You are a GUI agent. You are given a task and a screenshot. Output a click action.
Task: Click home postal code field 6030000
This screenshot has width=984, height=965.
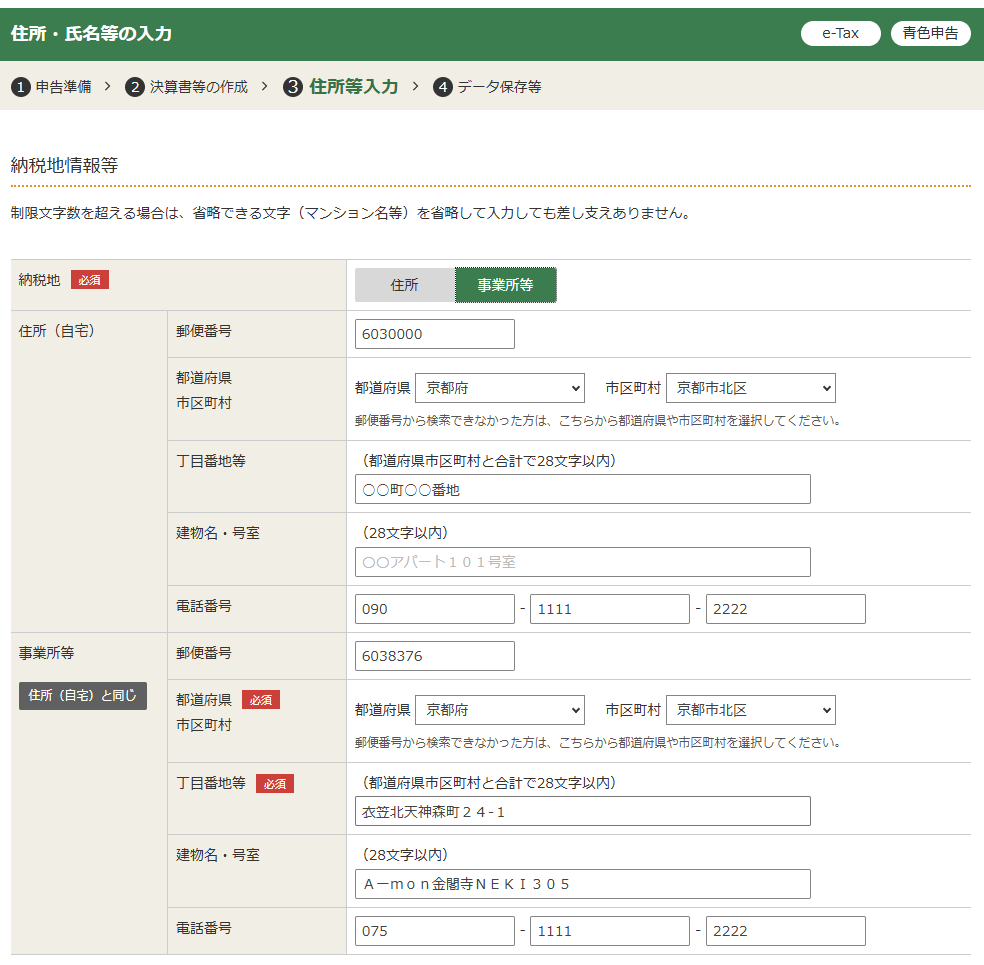tap(434, 334)
